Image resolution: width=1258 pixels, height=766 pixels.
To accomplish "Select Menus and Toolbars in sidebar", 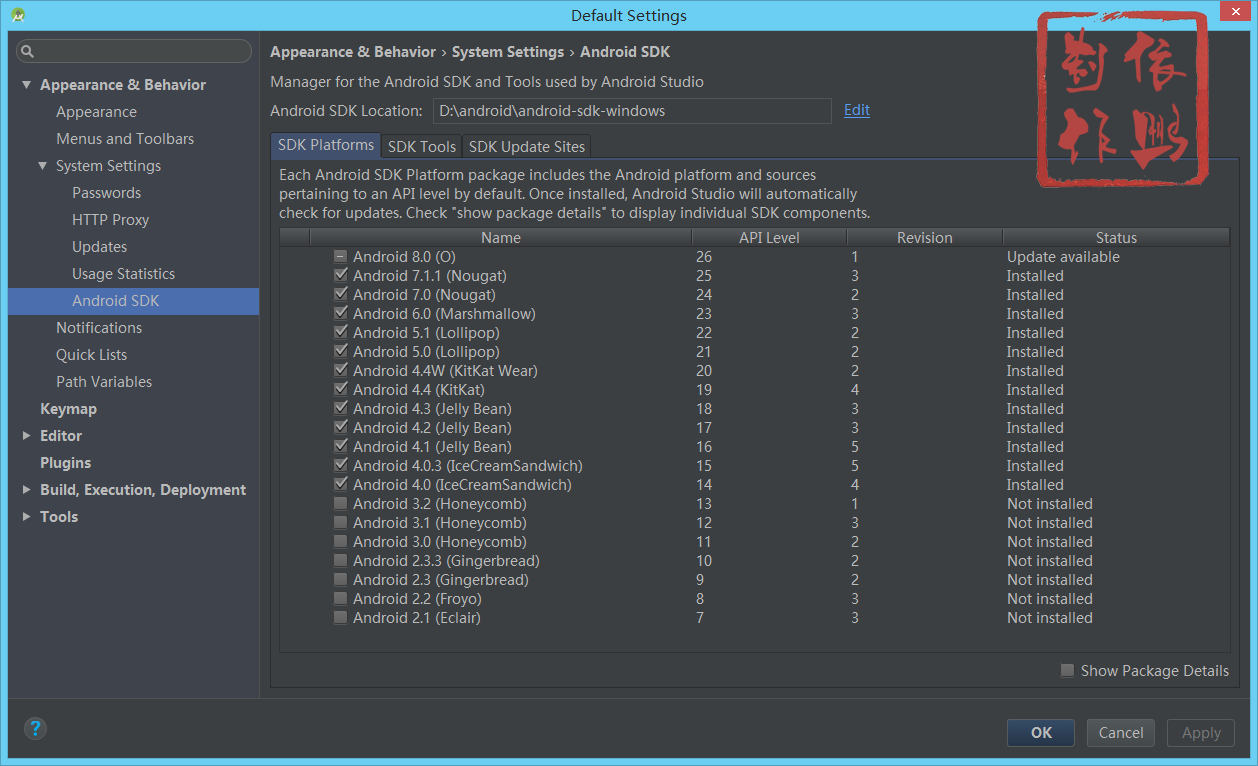I will 125,139.
